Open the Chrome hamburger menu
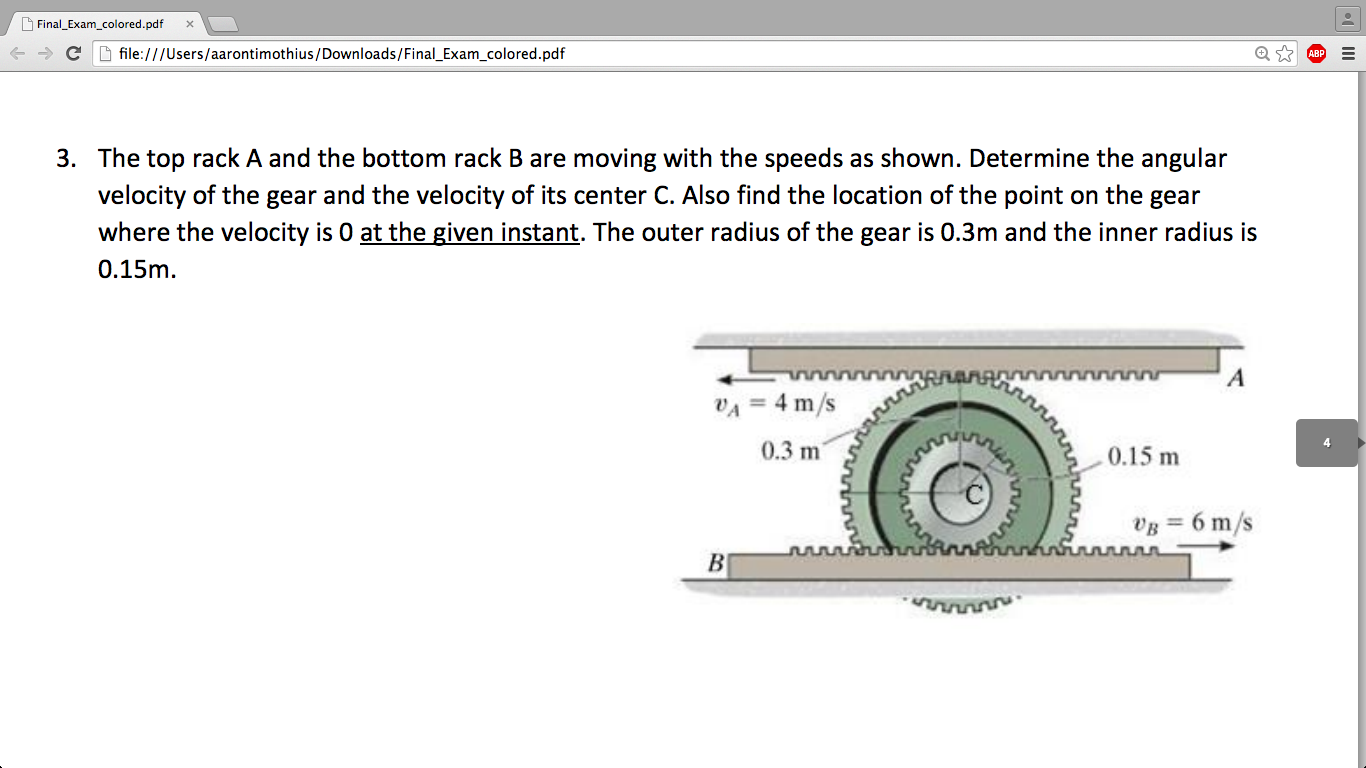 [1347, 54]
